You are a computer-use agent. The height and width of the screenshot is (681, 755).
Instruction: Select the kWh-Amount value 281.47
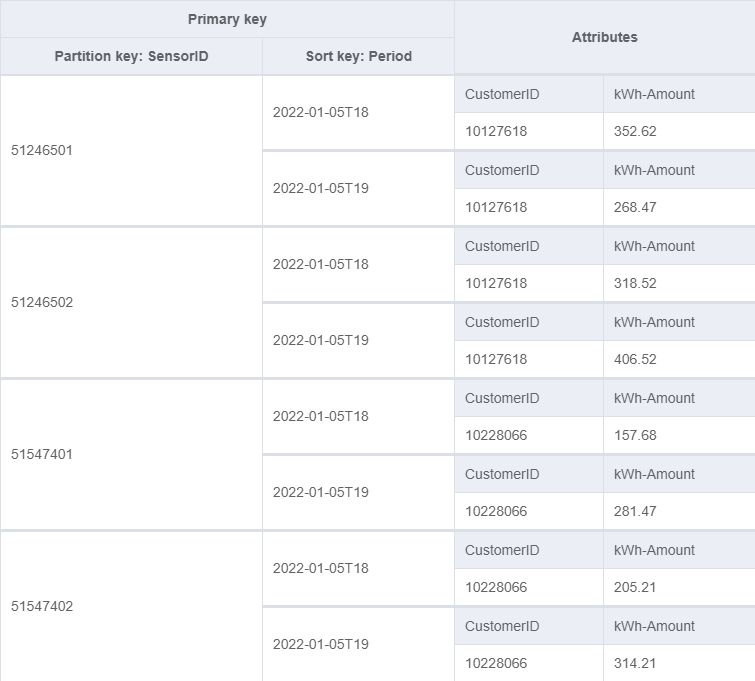click(x=635, y=511)
